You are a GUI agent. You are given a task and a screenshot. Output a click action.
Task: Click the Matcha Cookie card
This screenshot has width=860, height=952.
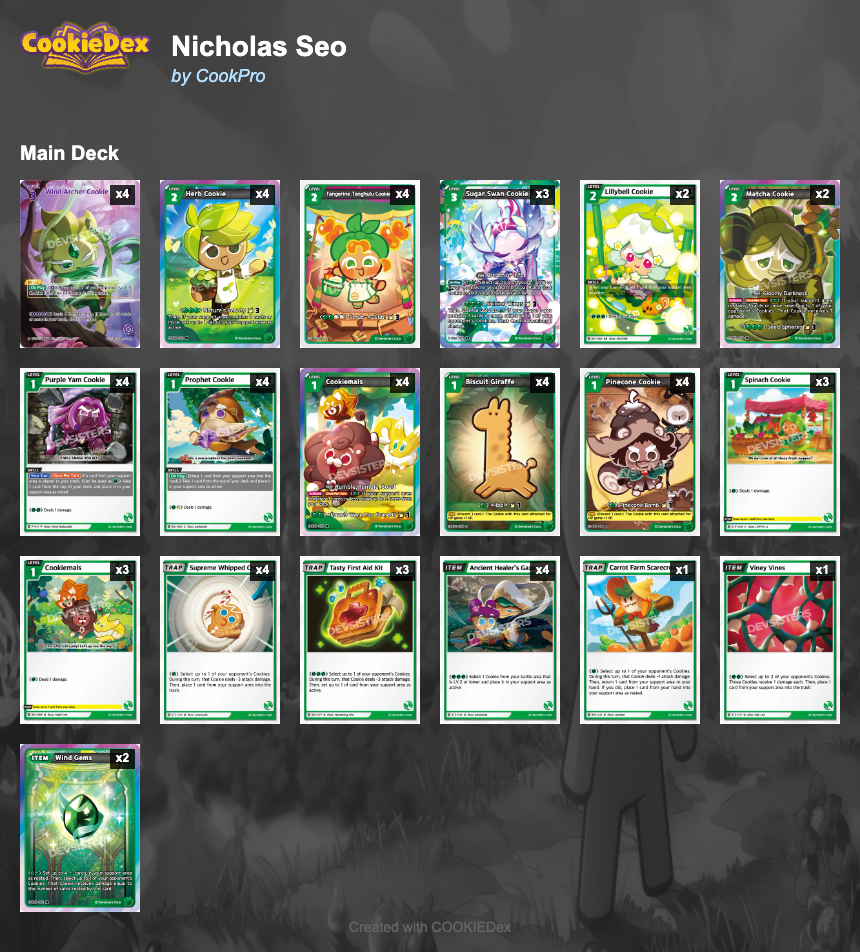[x=780, y=264]
